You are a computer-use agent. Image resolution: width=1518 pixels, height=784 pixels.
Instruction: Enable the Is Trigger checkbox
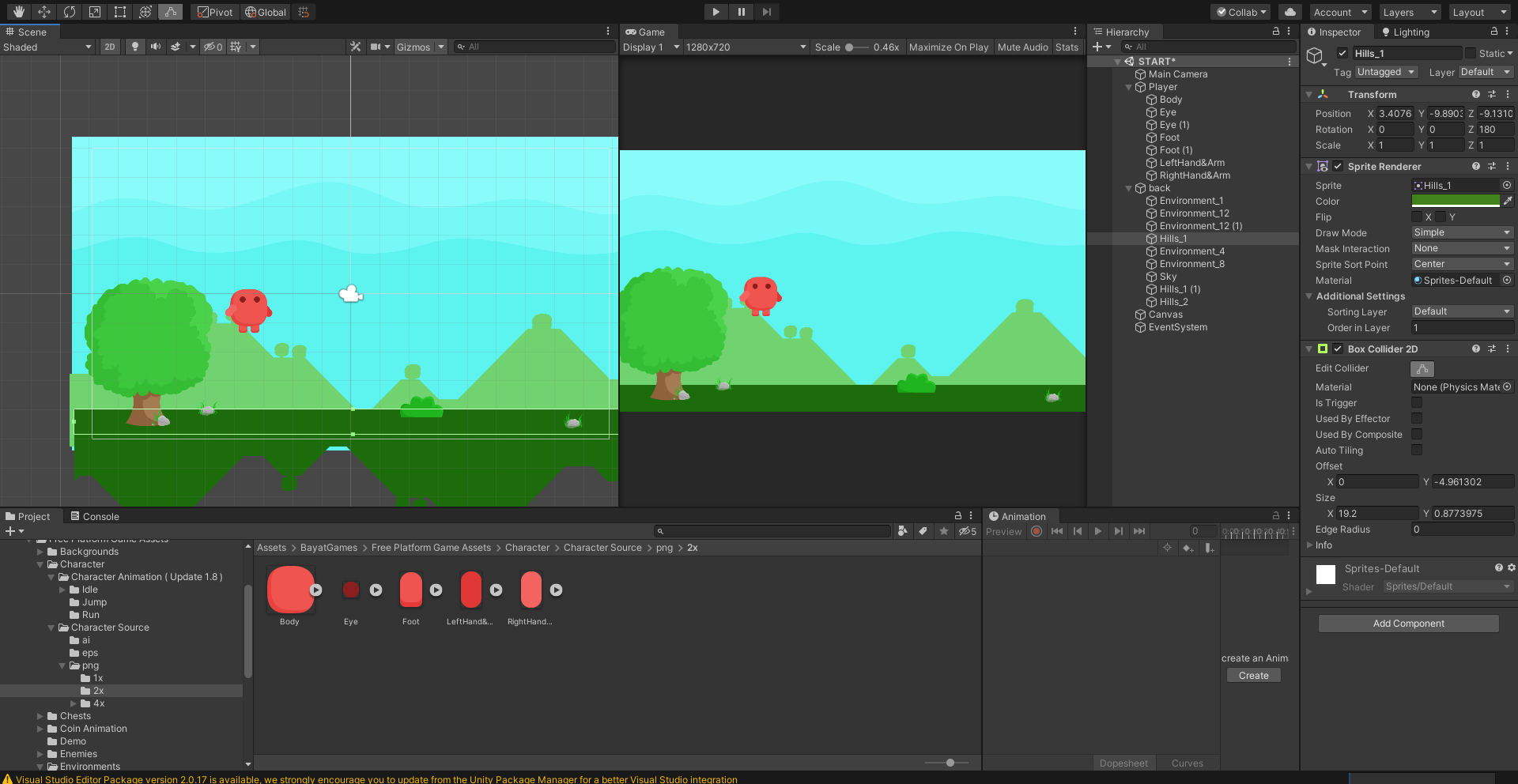pos(1417,402)
